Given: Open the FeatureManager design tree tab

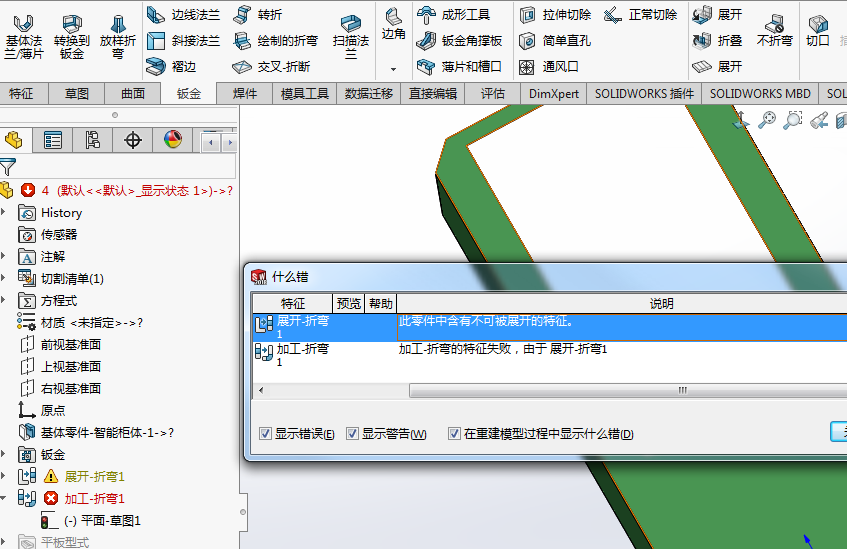Looking at the screenshot, I should (x=14, y=140).
